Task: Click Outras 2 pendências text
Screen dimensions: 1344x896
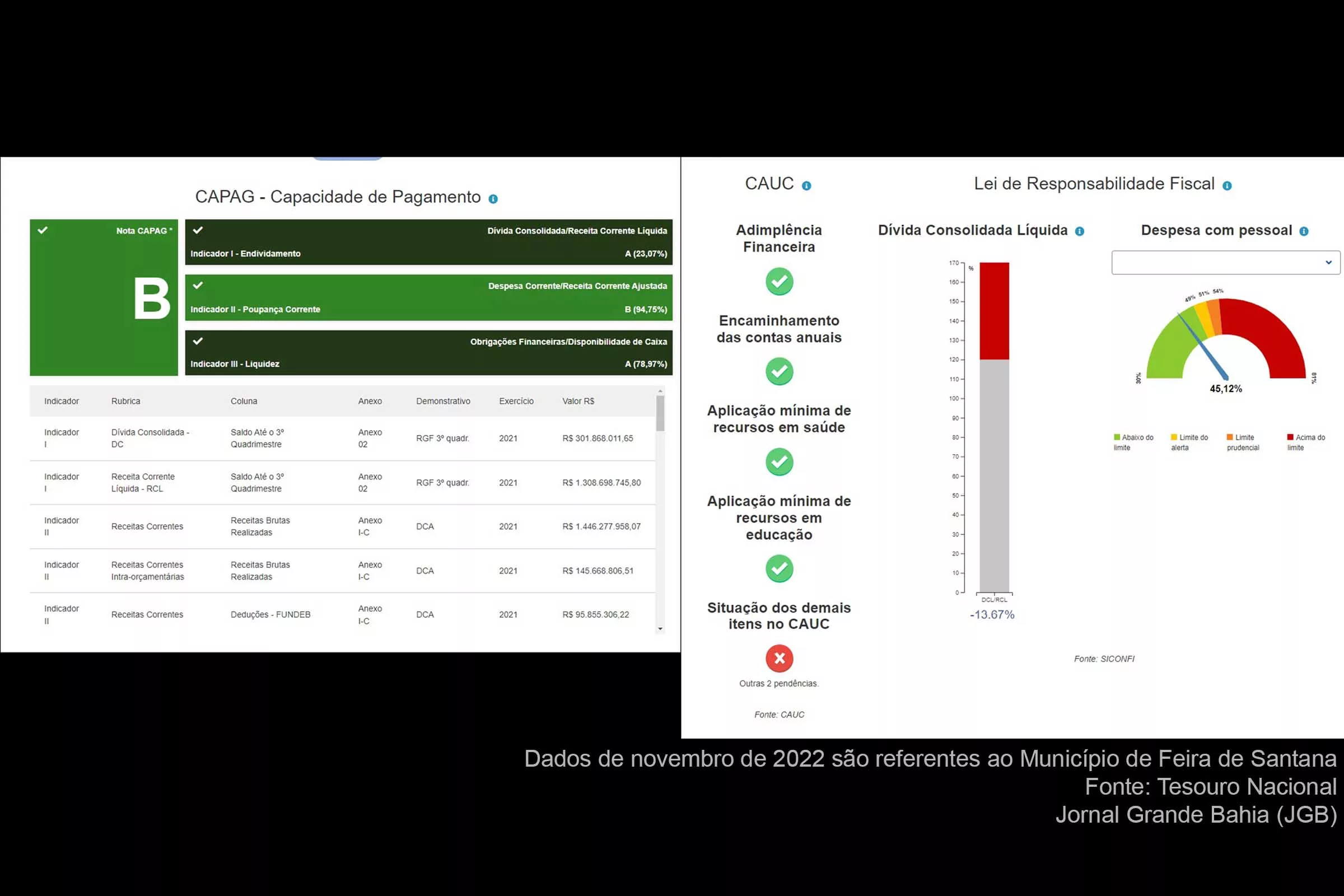Action: [779, 683]
